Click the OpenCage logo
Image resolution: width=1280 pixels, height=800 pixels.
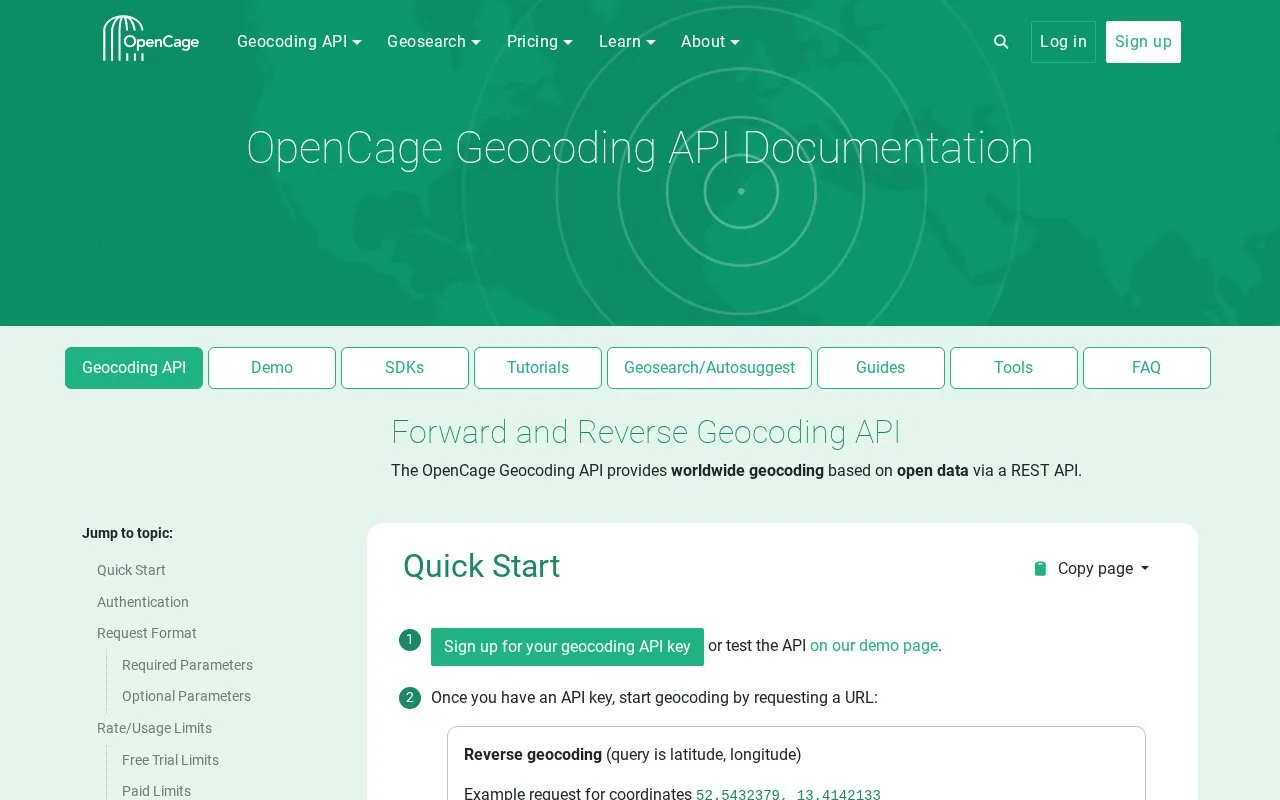point(151,39)
